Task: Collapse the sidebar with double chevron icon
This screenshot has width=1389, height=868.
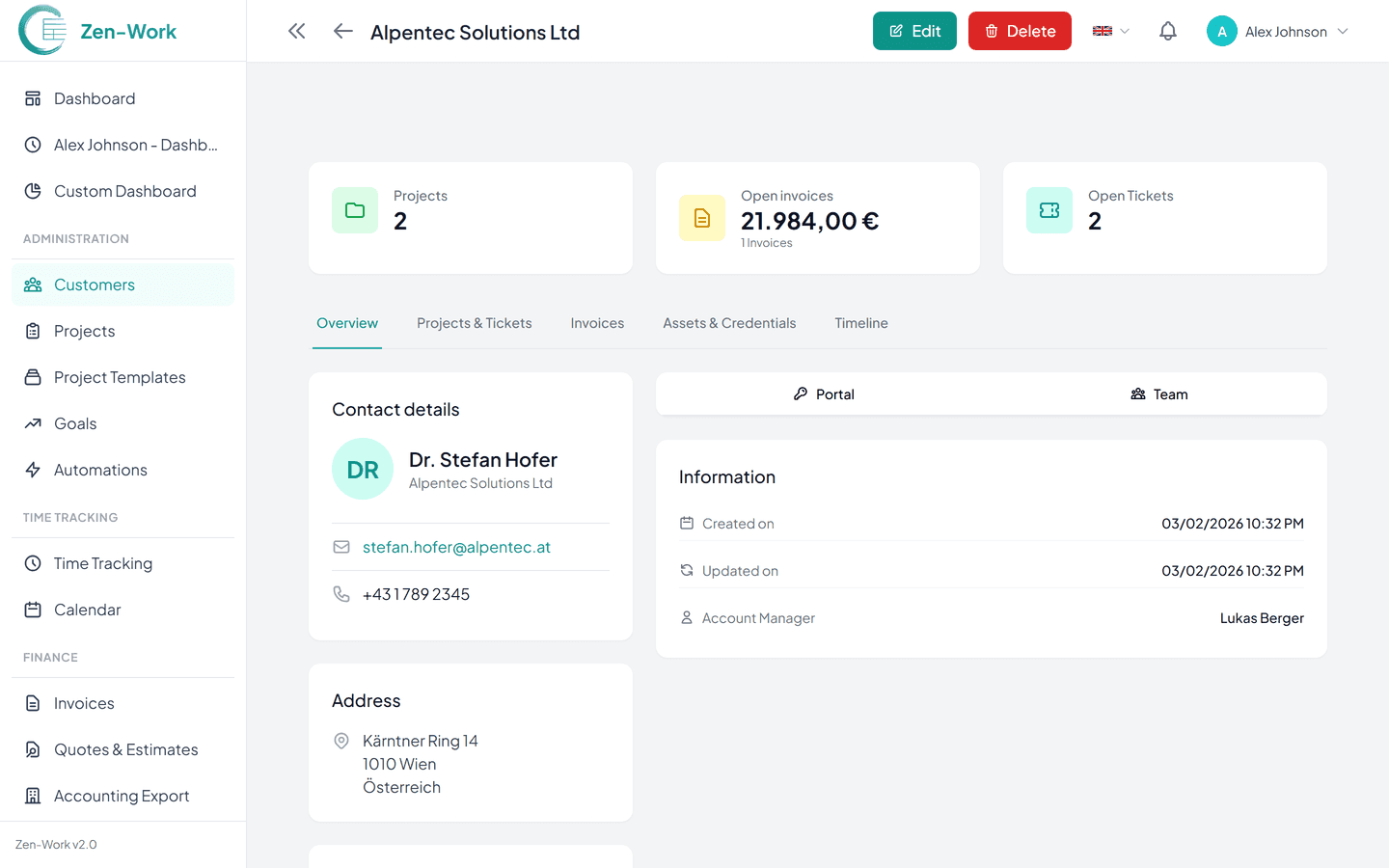Action: pyautogui.click(x=296, y=32)
